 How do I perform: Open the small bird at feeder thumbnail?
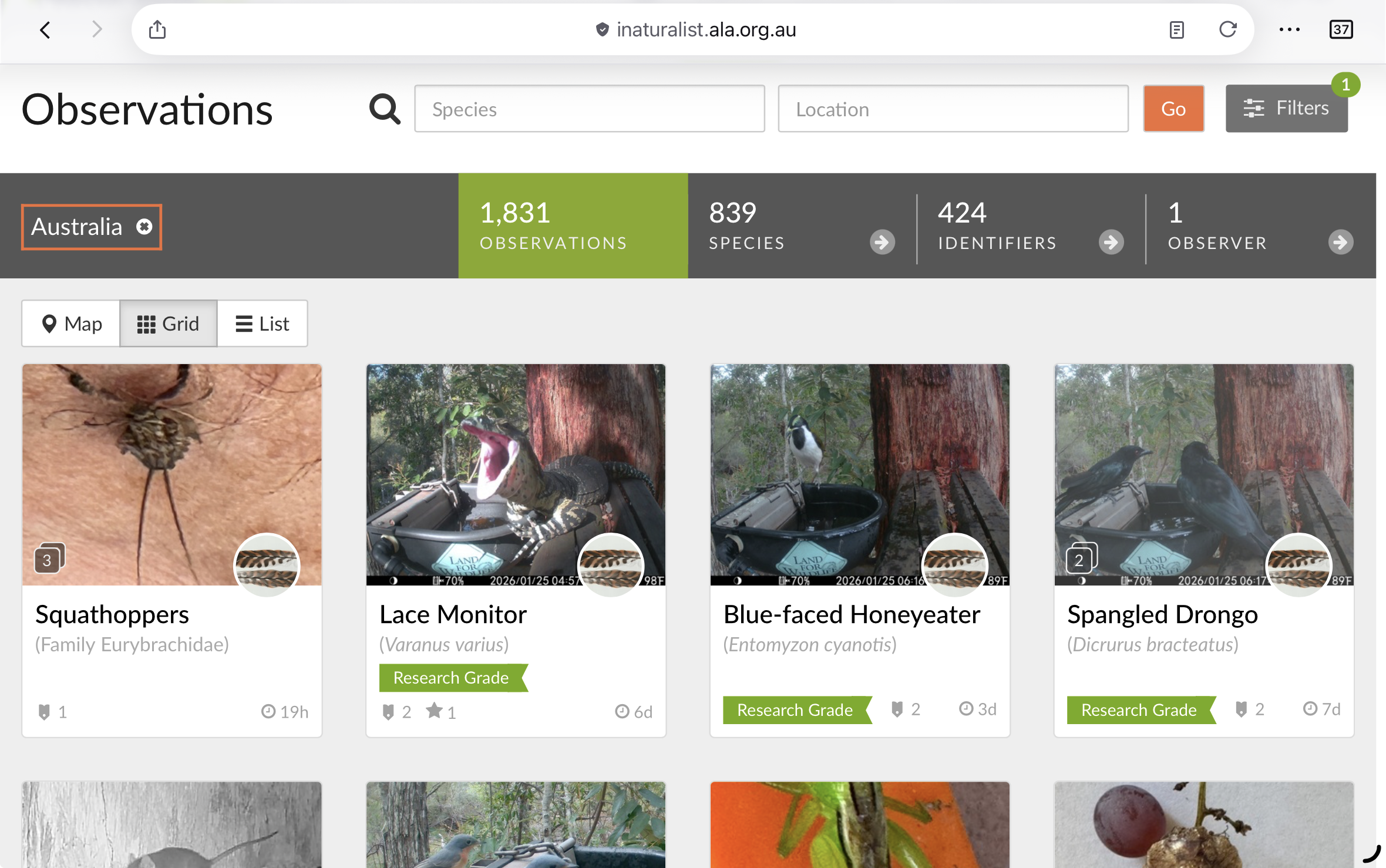(516, 825)
